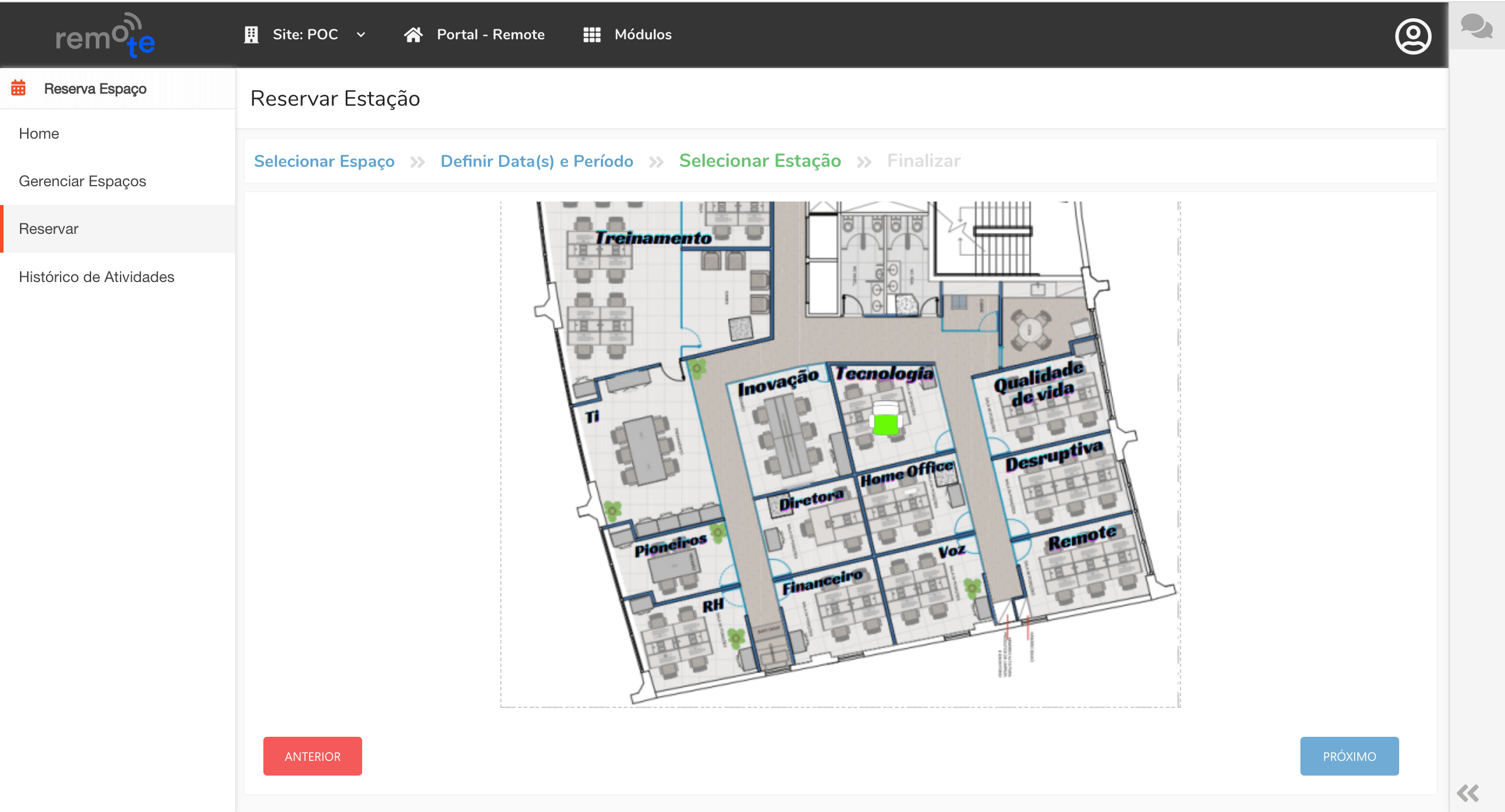Click the Tecnologia room label
This screenshot has height=812, width=1505.
[884, 373]
